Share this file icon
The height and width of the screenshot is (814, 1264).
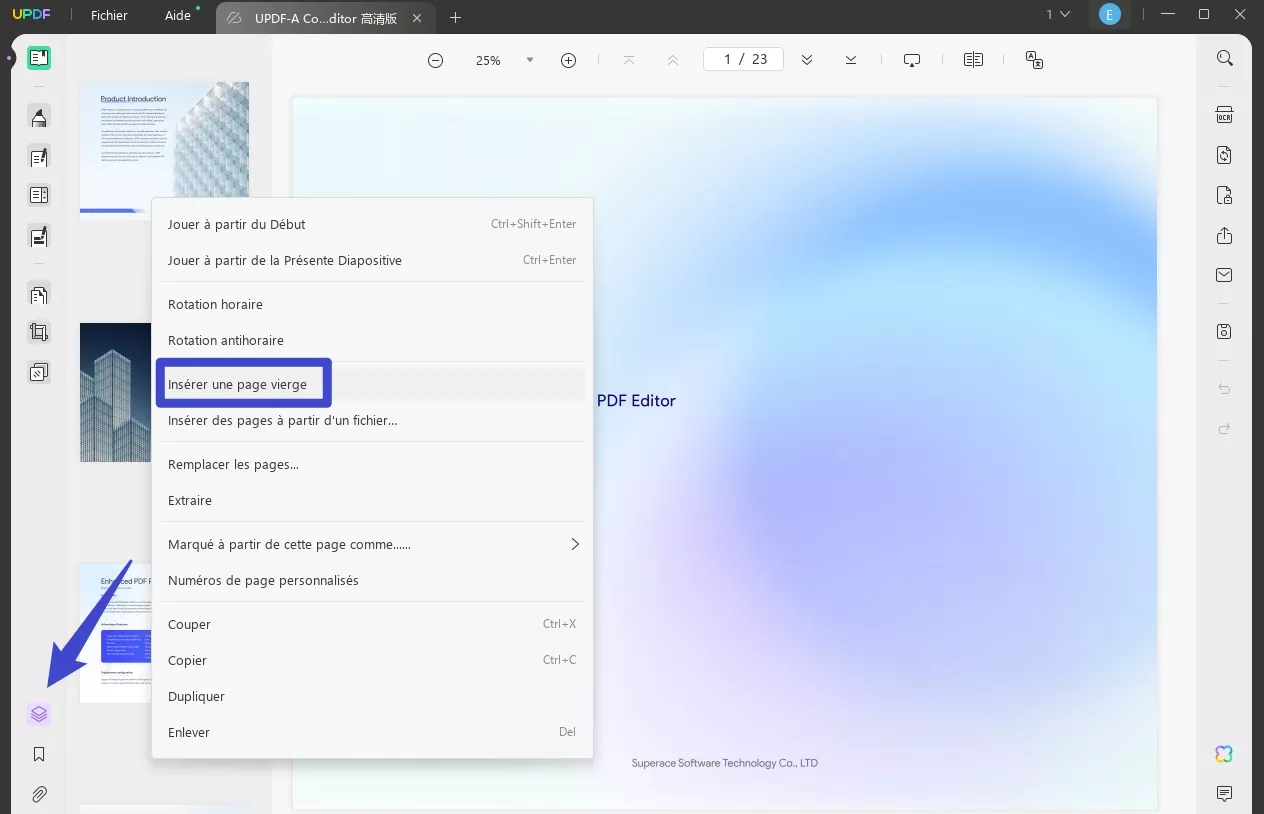pyautogui.click(x=1224, y=235)
